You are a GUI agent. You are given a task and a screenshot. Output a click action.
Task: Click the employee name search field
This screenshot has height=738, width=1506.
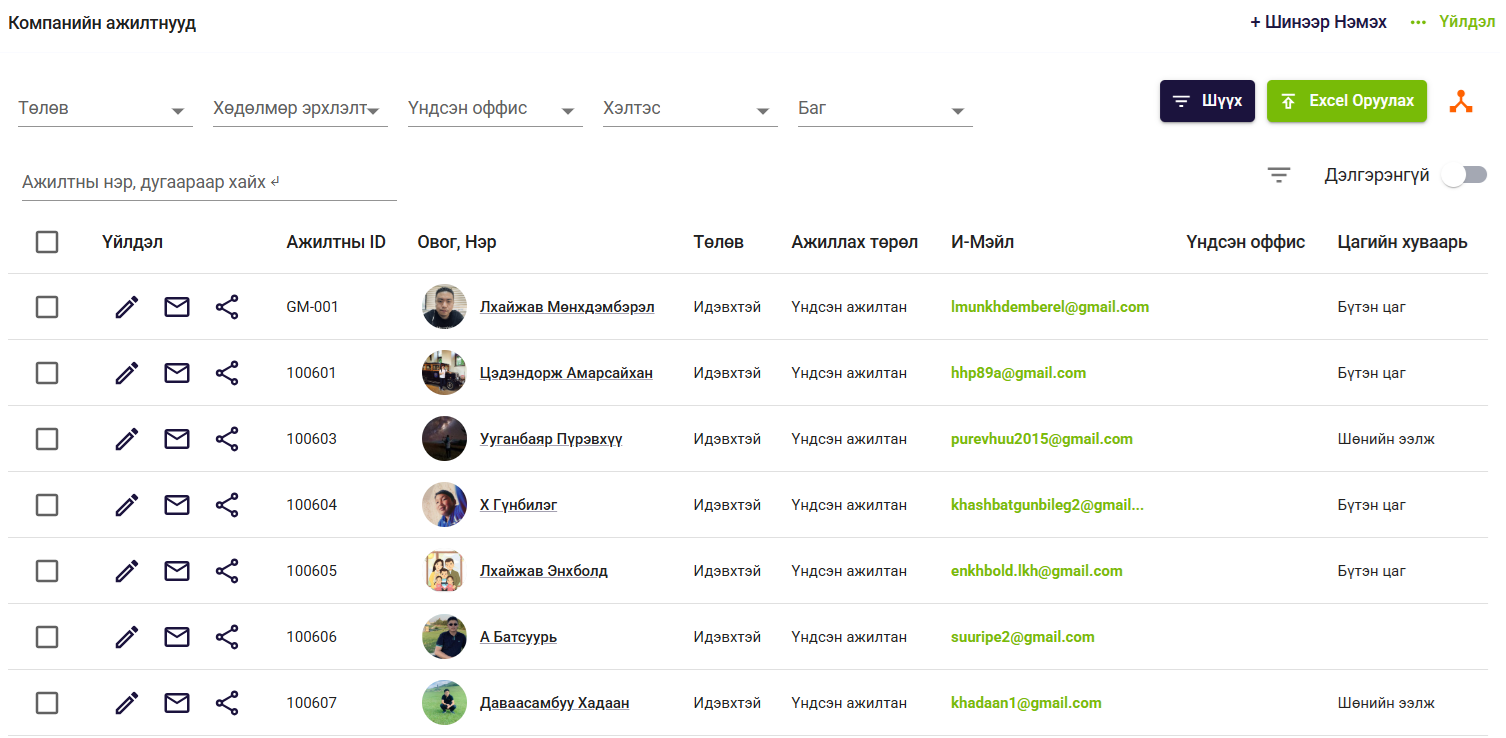208,183
